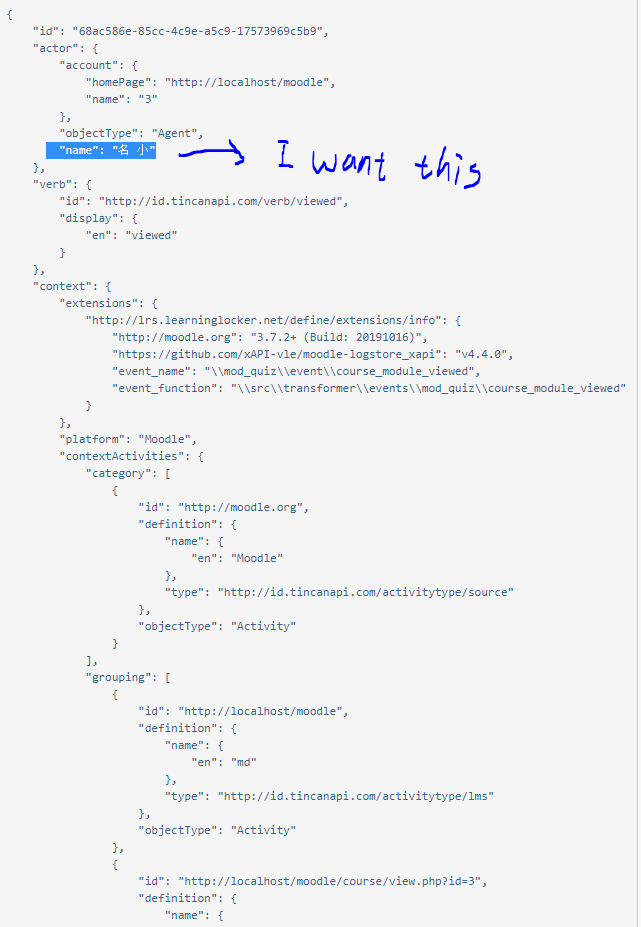
Task: Click the activitytype/lms type URL
Action: [x=355, y=796]
